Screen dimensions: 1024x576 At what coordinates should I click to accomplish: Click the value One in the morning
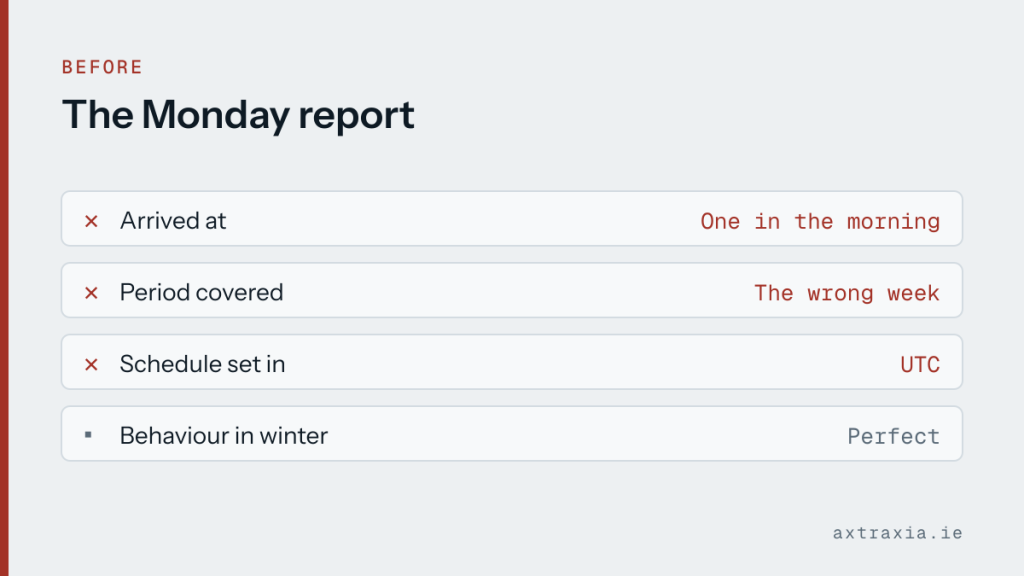pos(820,221)
